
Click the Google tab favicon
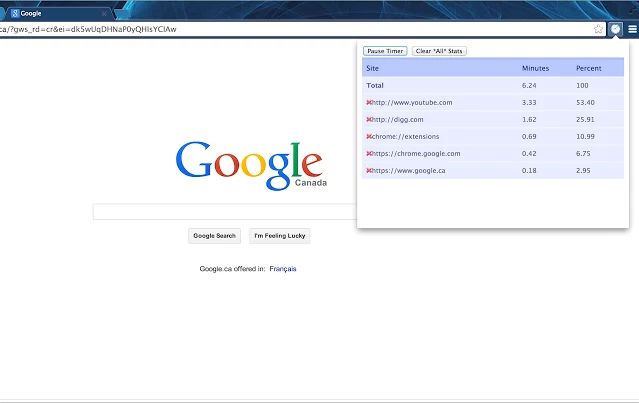[15, 13]
